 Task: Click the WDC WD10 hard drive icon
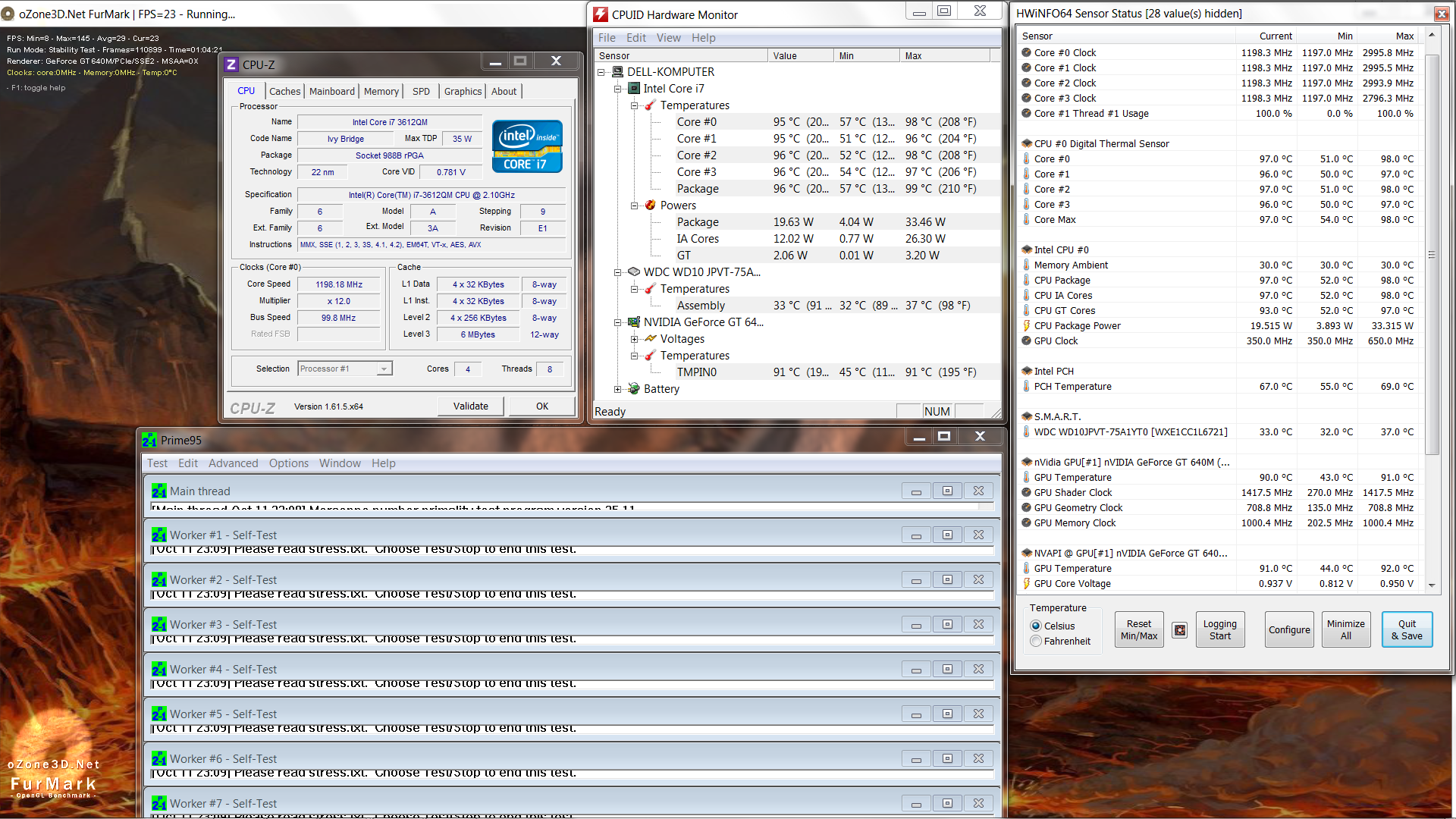tap(634, 272)
